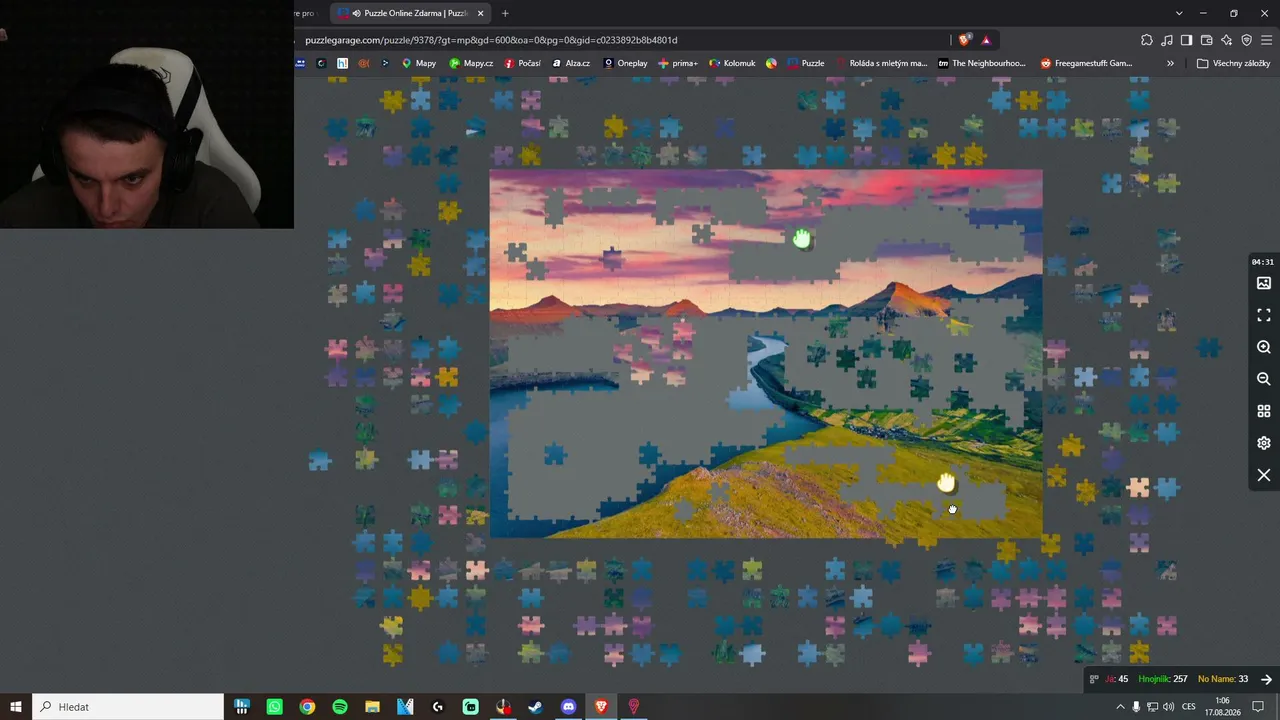Open Oneplay bookmark
The image size is (1280, 720).
tap(625, 63)
